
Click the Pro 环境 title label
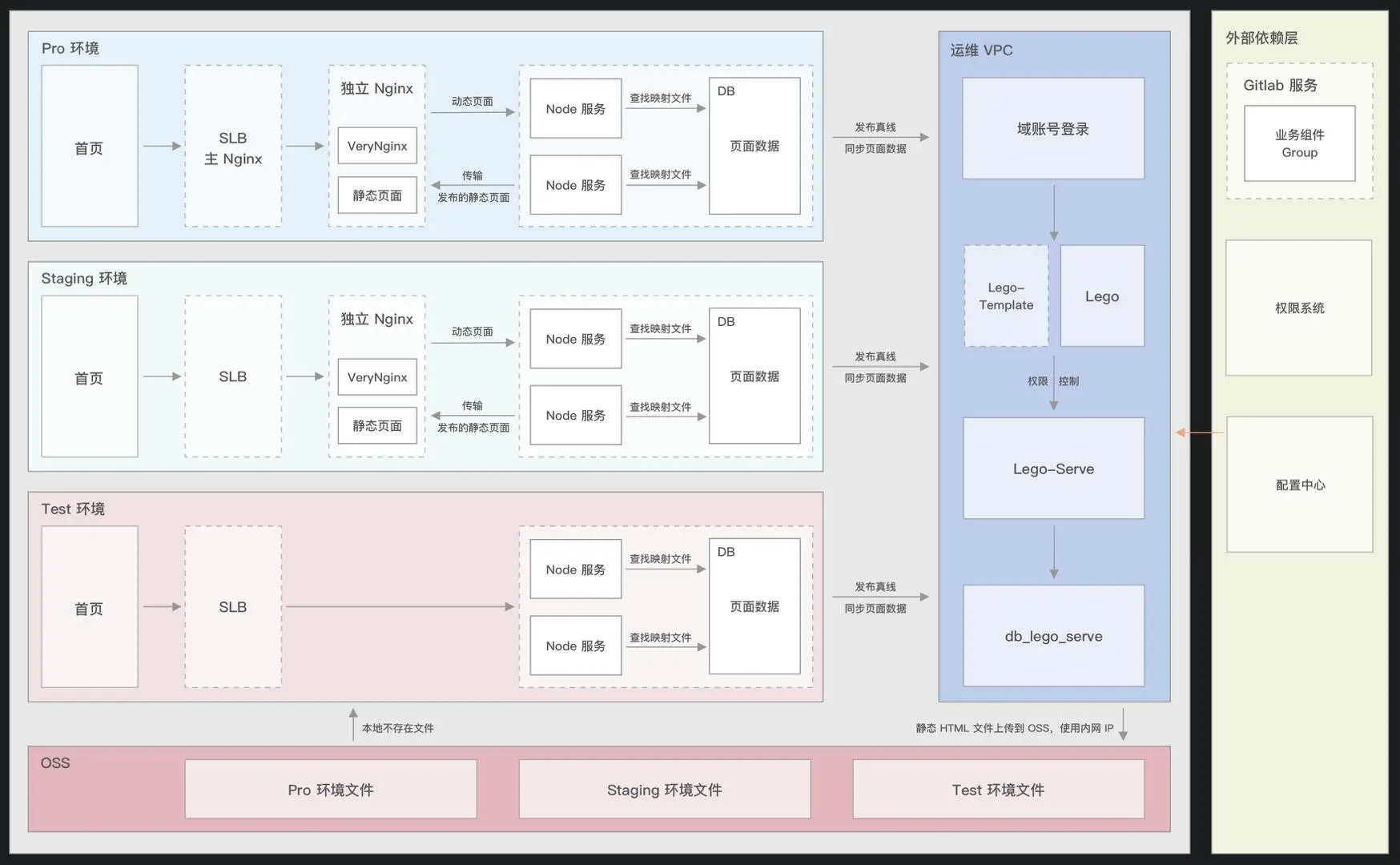[70, 49]
